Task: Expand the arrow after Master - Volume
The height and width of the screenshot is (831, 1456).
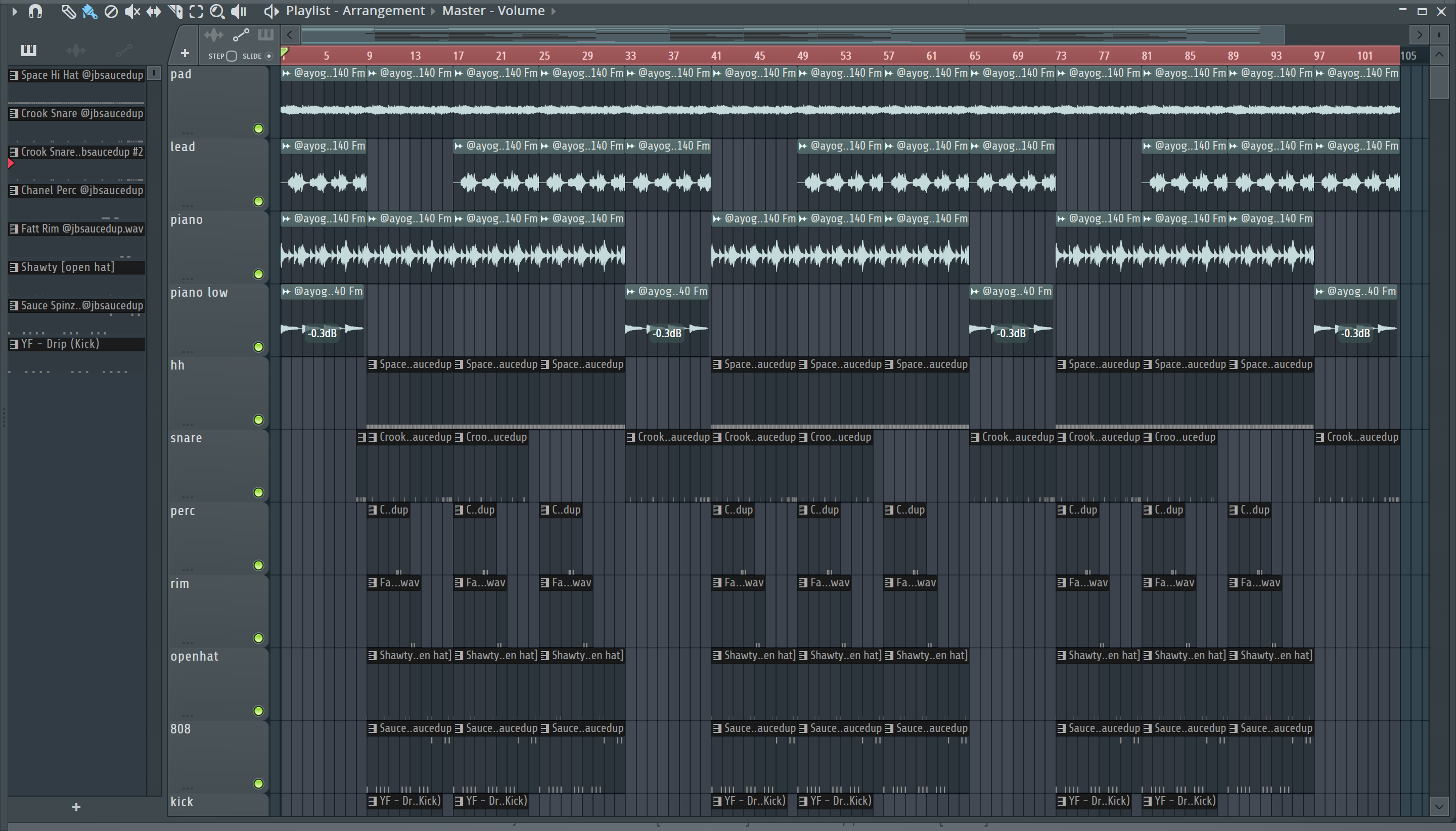Action: (553, 11)
